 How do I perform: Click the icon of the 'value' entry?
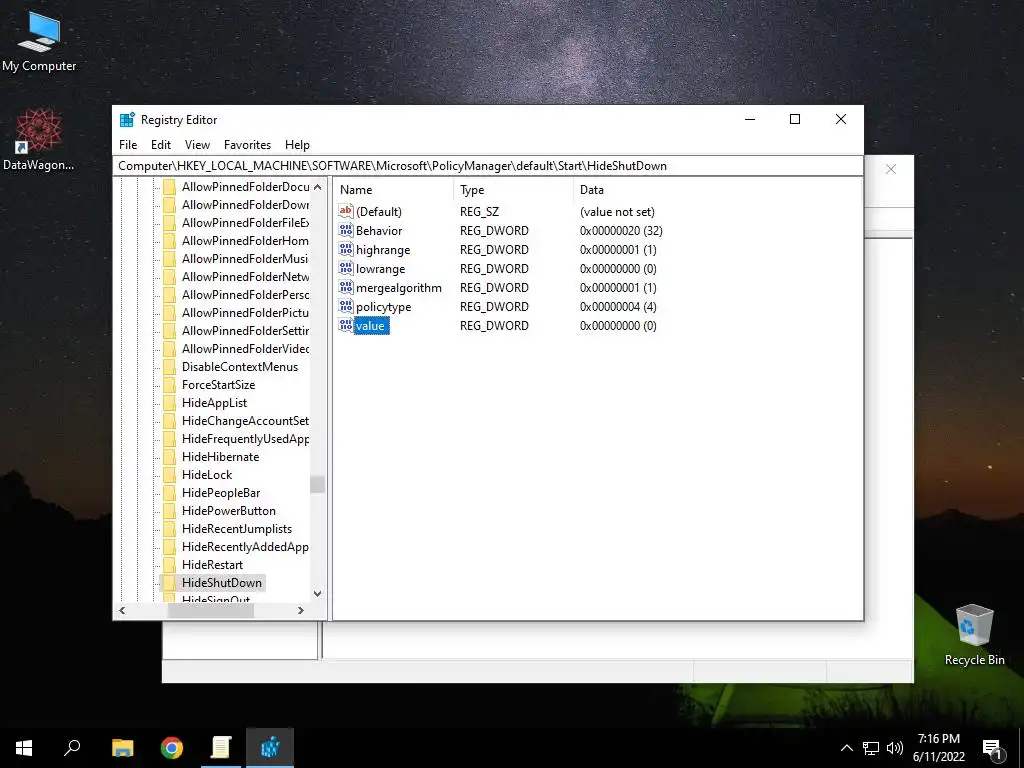click(345, 325)
